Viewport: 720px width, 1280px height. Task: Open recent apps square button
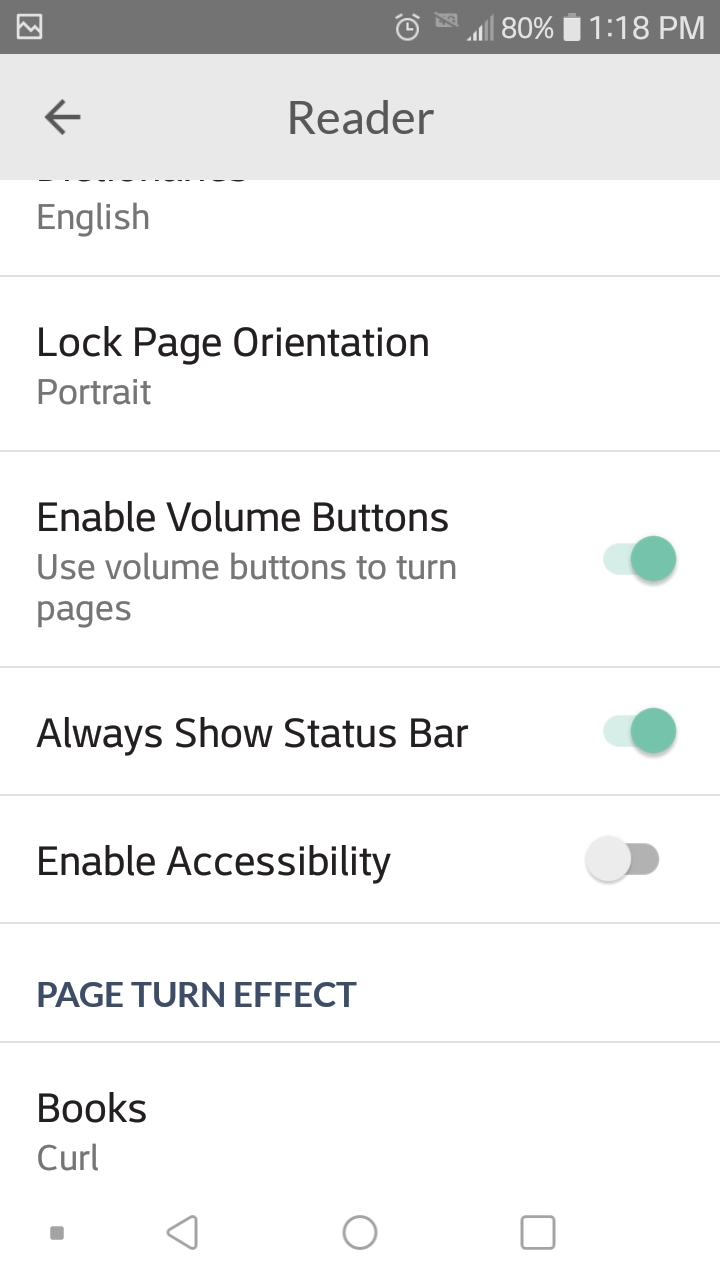tap(537, 1232)
